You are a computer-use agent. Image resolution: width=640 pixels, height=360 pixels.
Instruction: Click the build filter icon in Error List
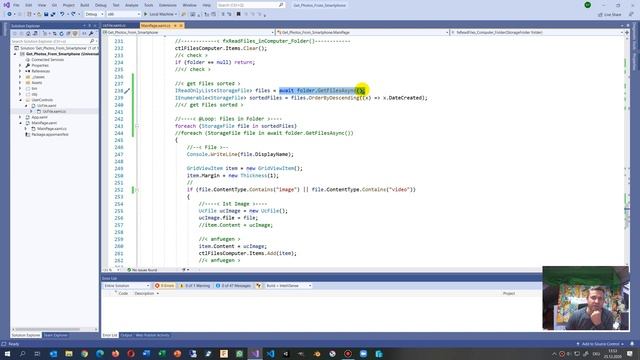click(258, 286)
